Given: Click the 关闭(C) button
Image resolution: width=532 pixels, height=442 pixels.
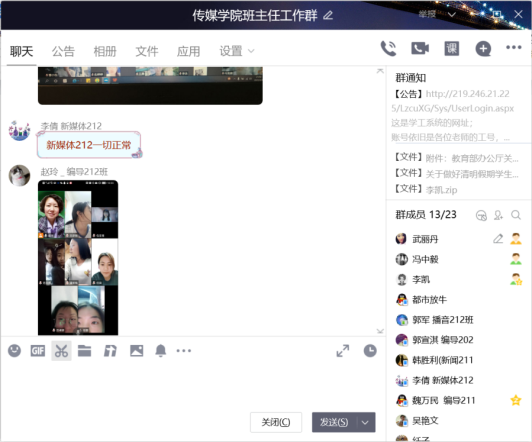Looking at the screenshot, I should [276, 422].
